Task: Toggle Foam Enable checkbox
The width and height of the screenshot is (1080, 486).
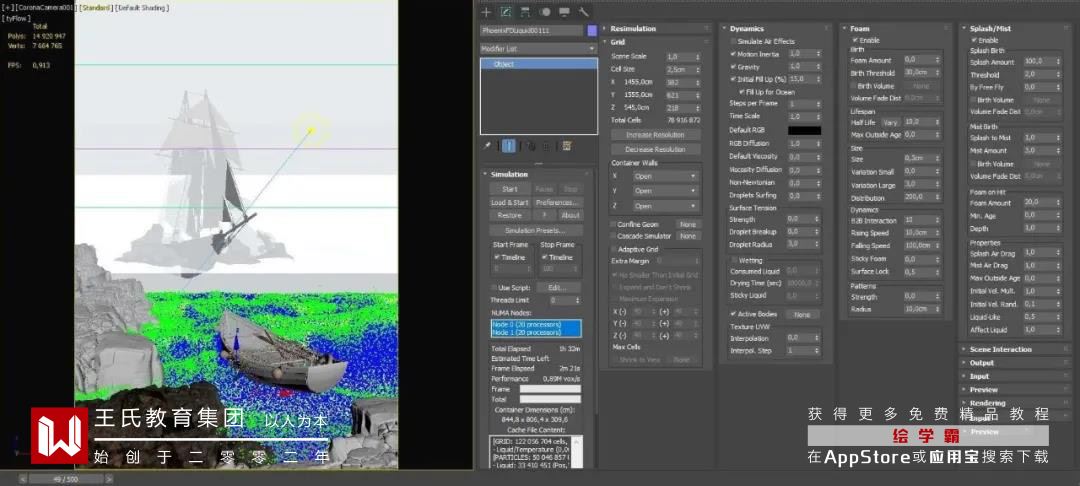Action: (x=855, y=41)
